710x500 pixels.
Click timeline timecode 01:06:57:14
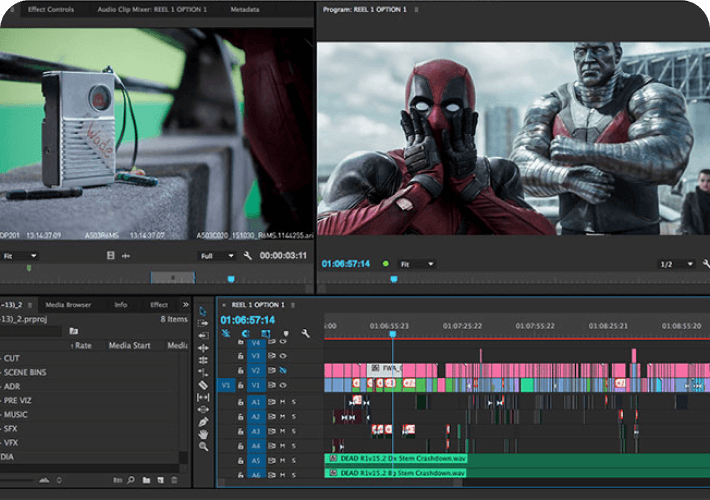(x=248, y=320)
